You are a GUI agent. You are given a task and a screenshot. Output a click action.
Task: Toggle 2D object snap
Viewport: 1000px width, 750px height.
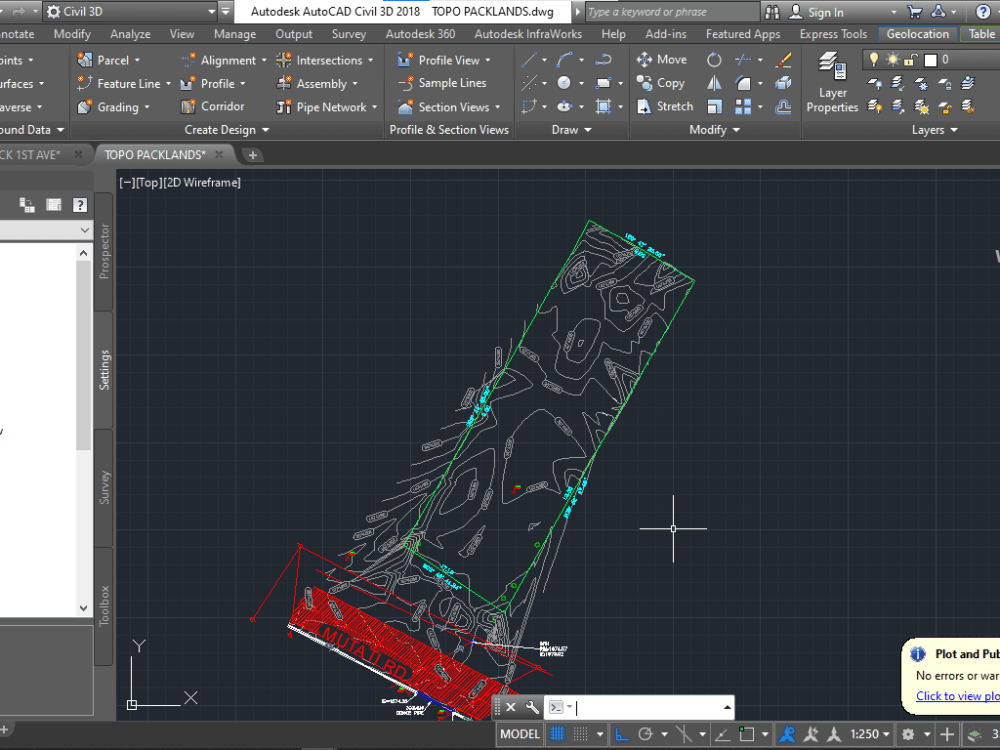(x=746, y=734)
